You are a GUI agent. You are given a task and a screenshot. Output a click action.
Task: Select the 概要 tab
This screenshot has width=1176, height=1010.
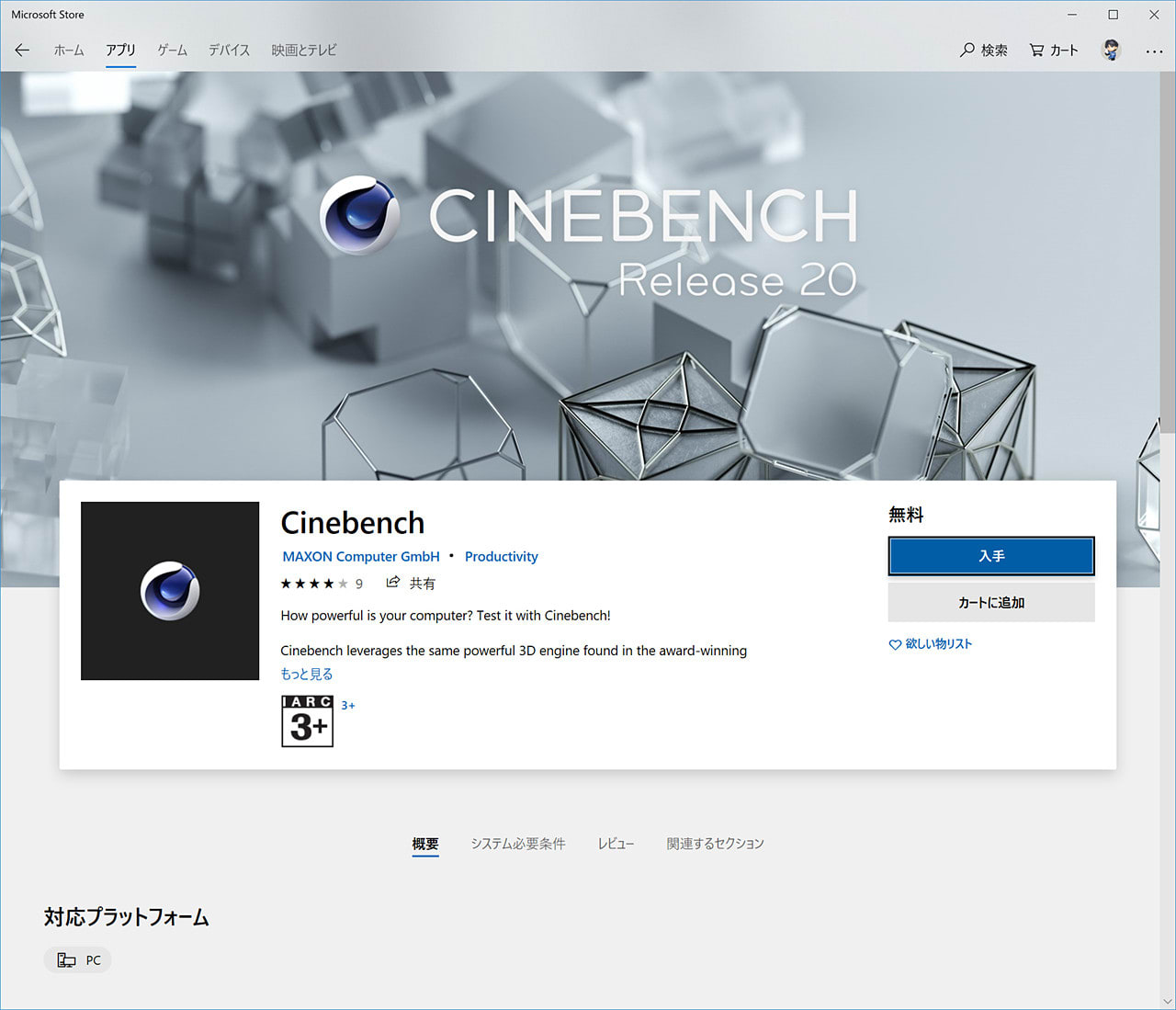click(x=425, y=844)
